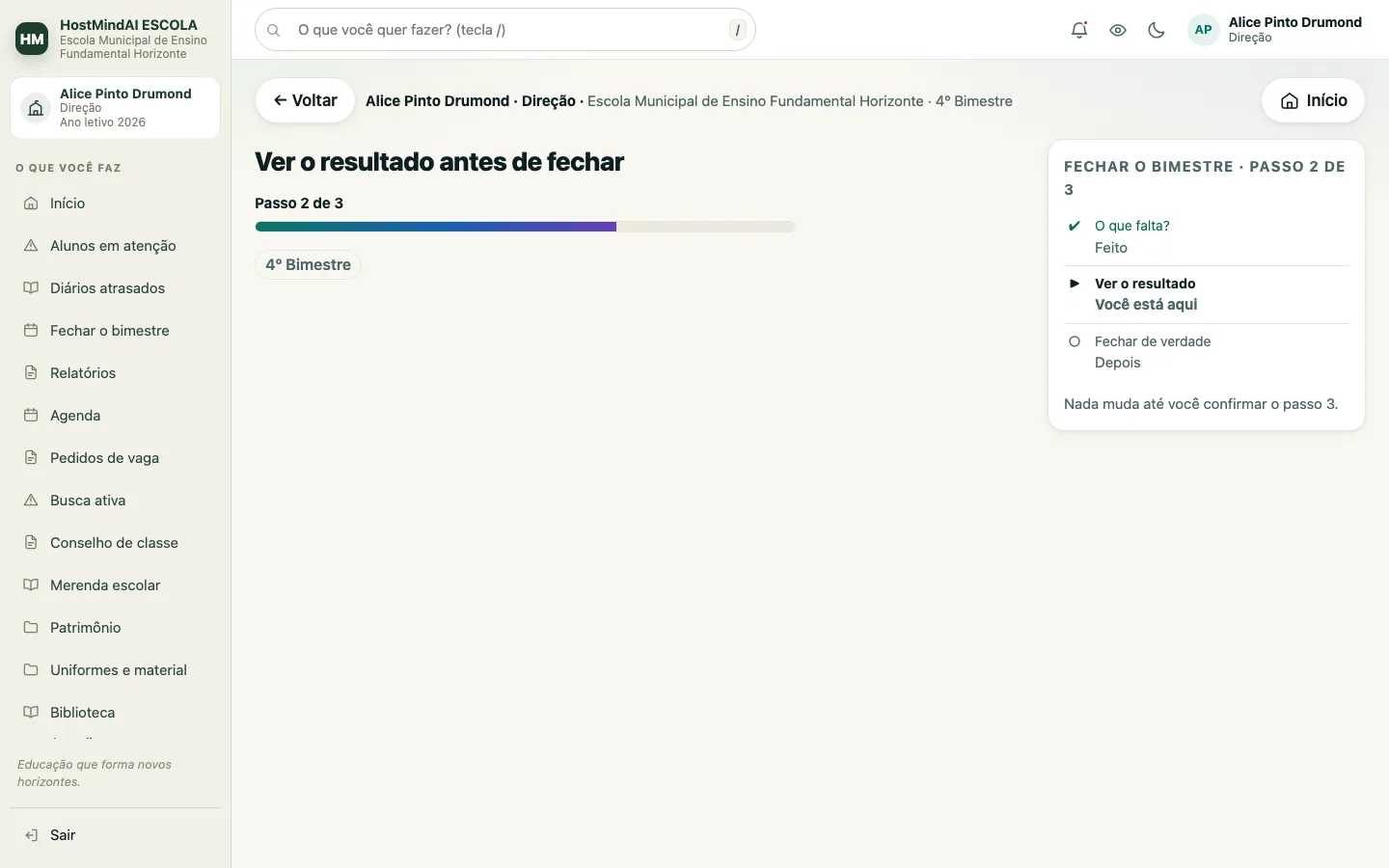Click the 'HostMindAI ESCOLA' title
This screenshot has height=868, width=1389.
pyautogui.click(x=128, y=25)
